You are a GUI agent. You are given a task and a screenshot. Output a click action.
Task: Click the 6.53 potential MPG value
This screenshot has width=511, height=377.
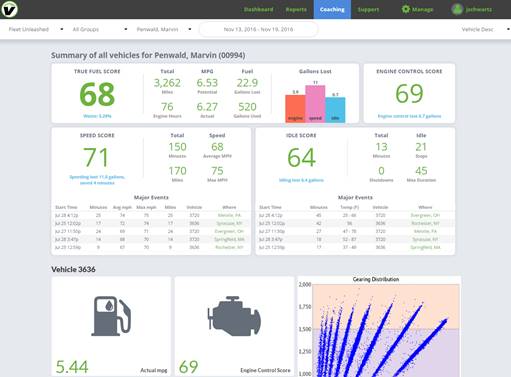[207, 83]
